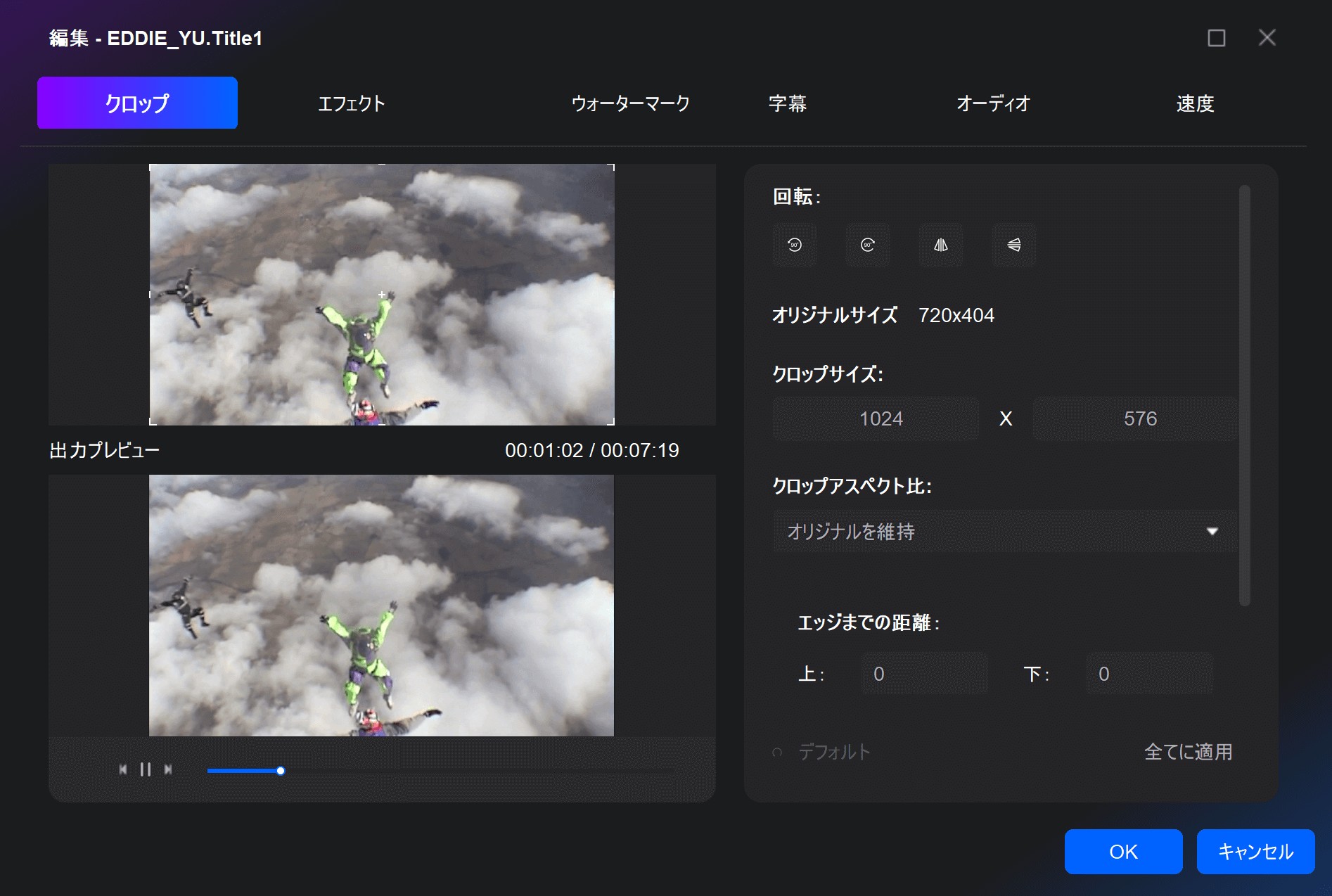
Task: Click the crop height field showing 576
Action: (x=1134, y=418)
